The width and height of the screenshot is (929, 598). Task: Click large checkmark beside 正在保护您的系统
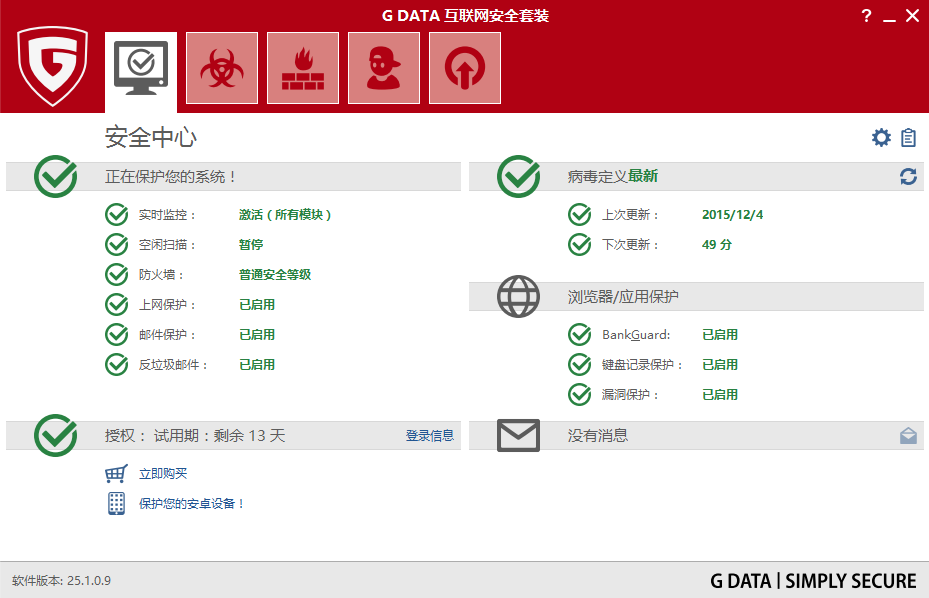[x=56, y=176]
